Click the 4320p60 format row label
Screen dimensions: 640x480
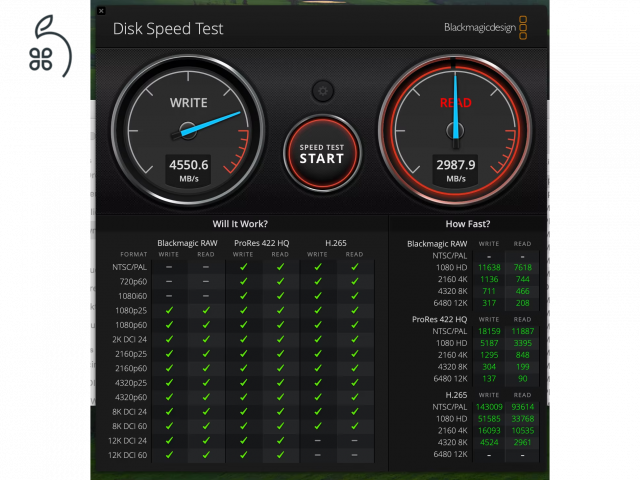(x=131, y=397)
